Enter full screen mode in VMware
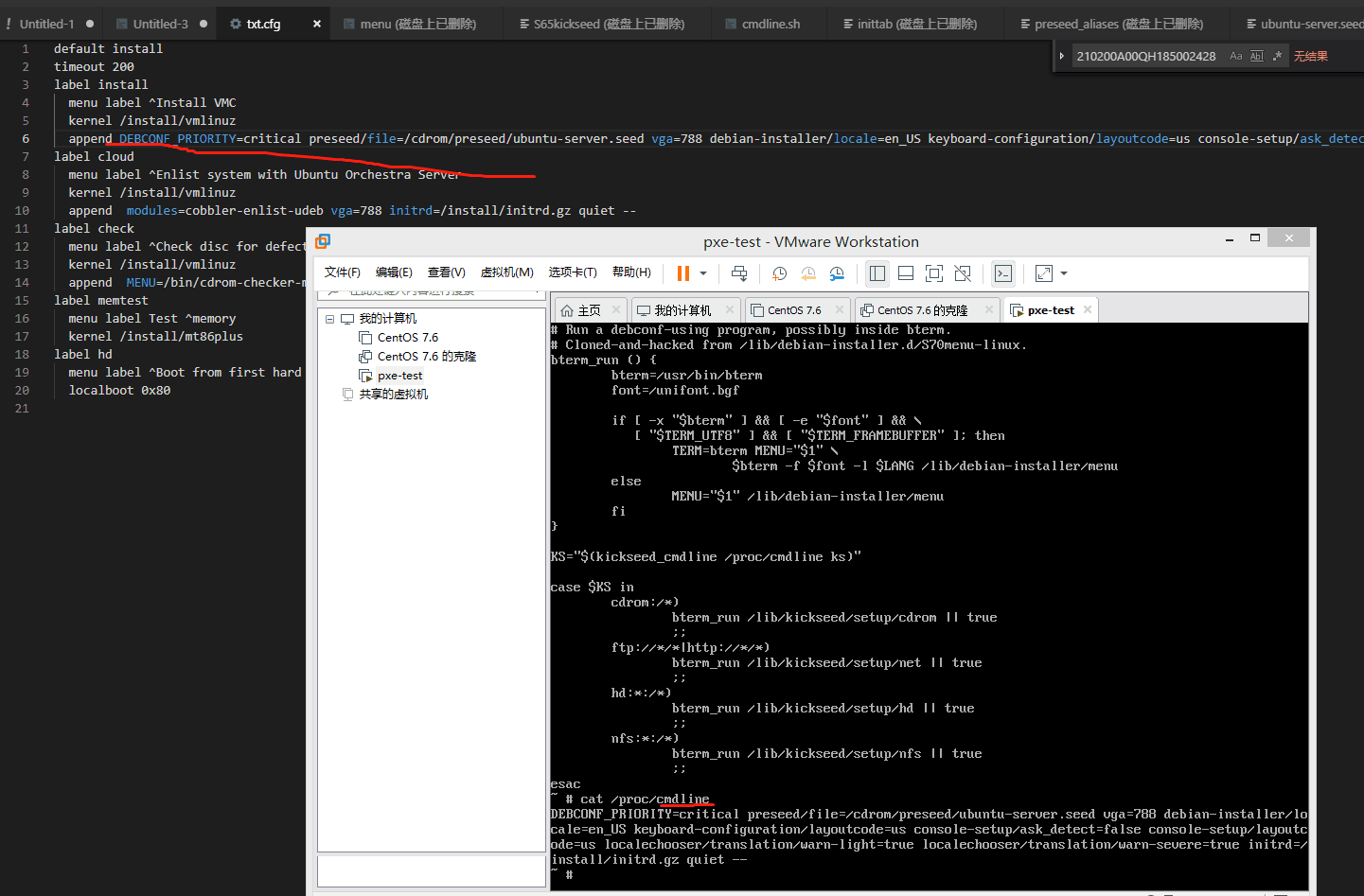Screen dimensions: 1364x896 pos(934,273)
